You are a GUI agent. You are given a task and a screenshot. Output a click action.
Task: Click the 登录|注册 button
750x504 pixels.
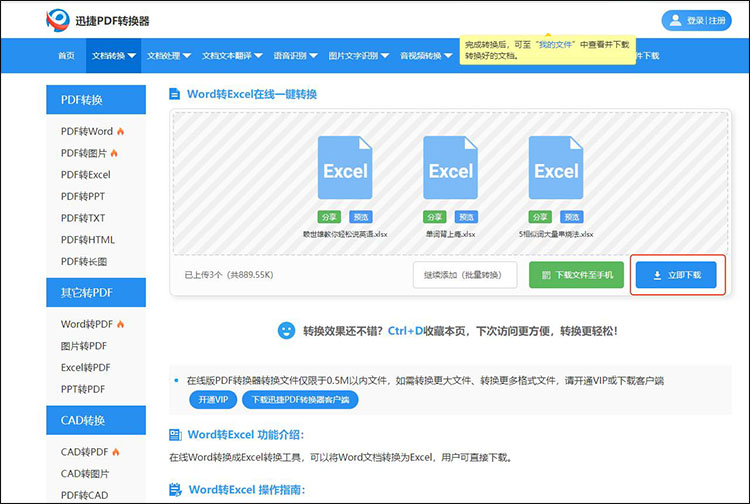click(696, 21)
